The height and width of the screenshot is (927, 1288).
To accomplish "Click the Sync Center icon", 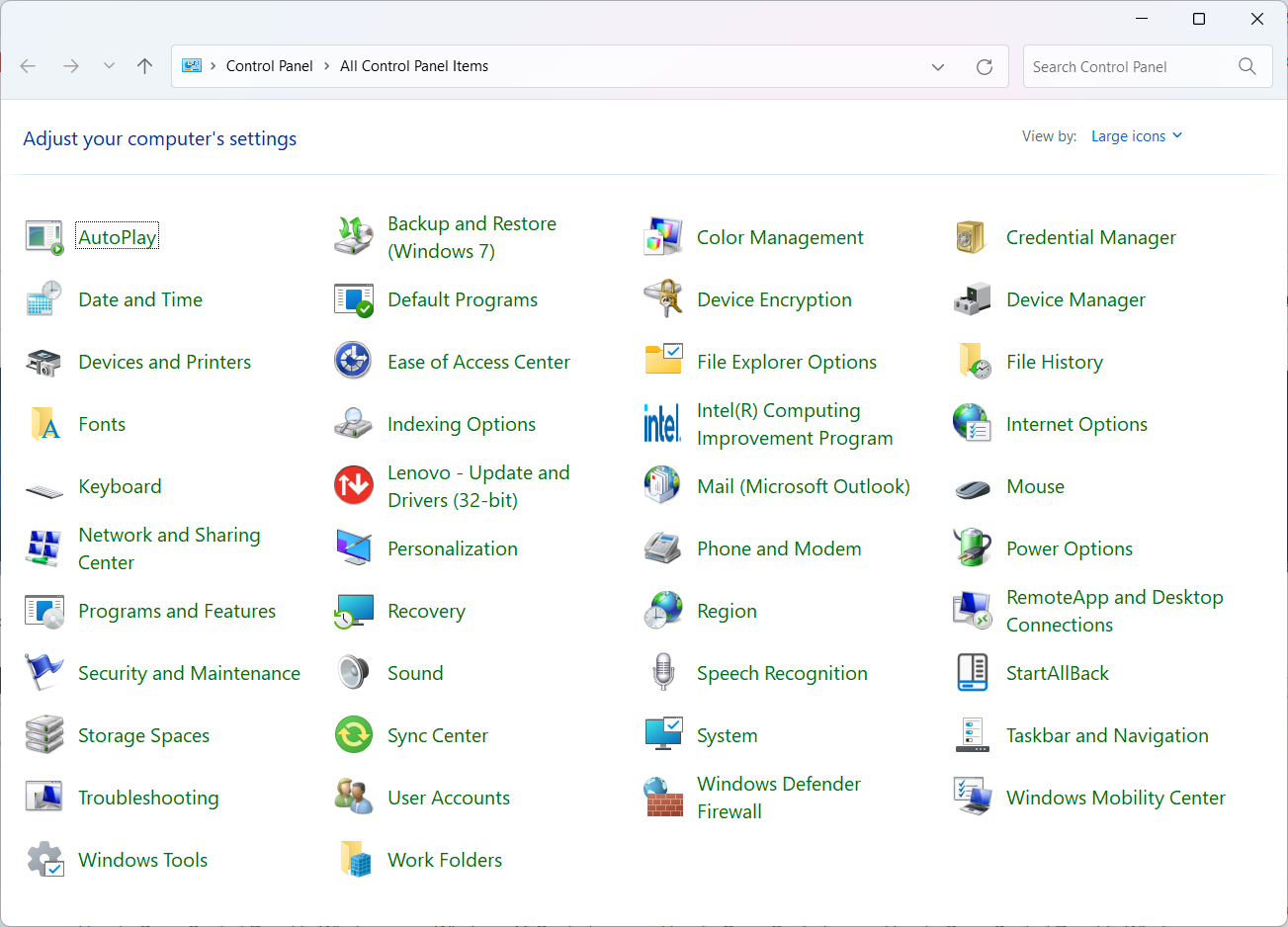I will [353, 735].
